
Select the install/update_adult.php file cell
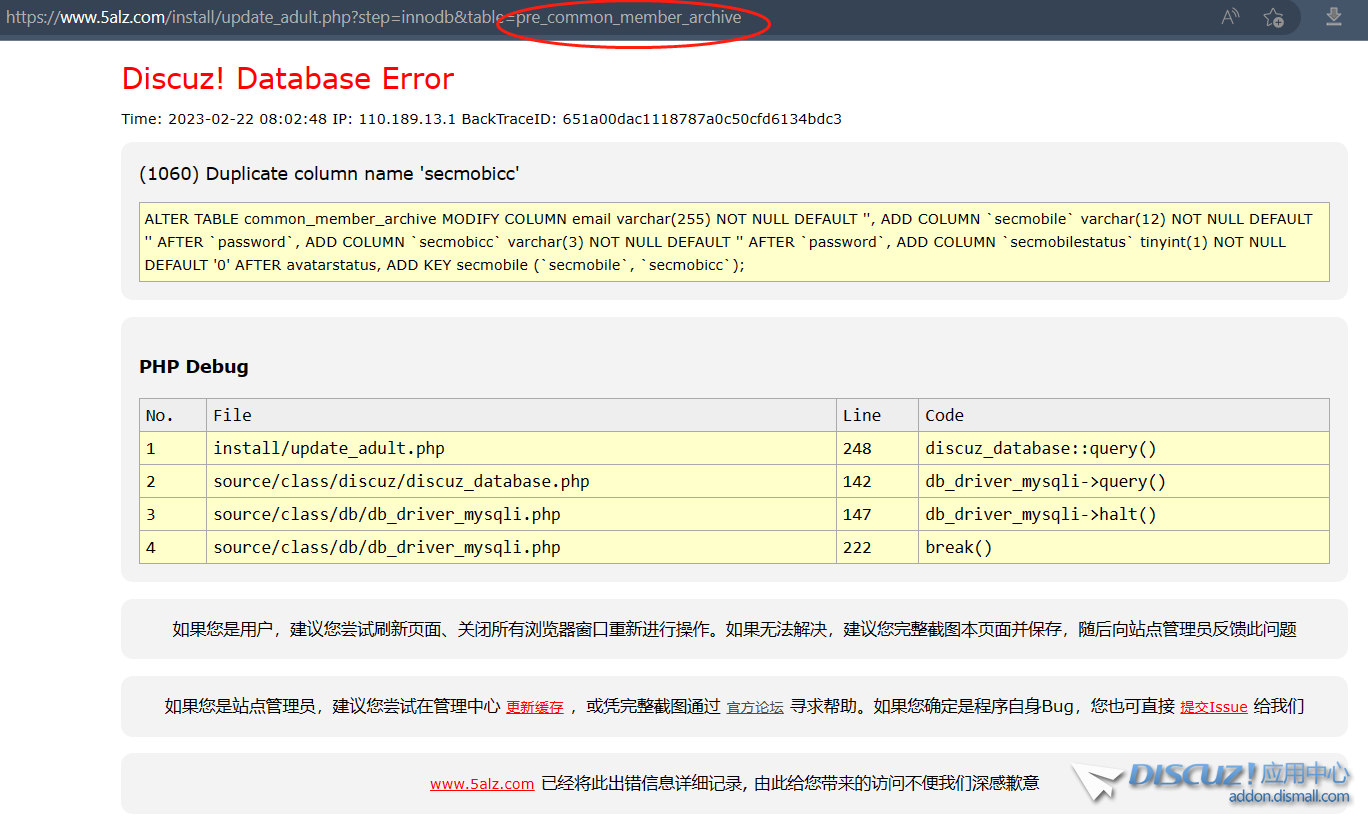coord(328,448)
